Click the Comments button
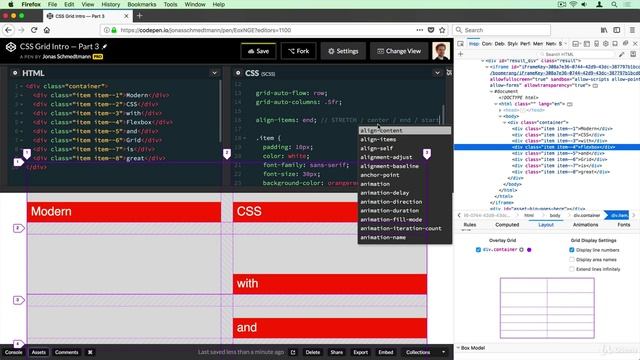 67,352
